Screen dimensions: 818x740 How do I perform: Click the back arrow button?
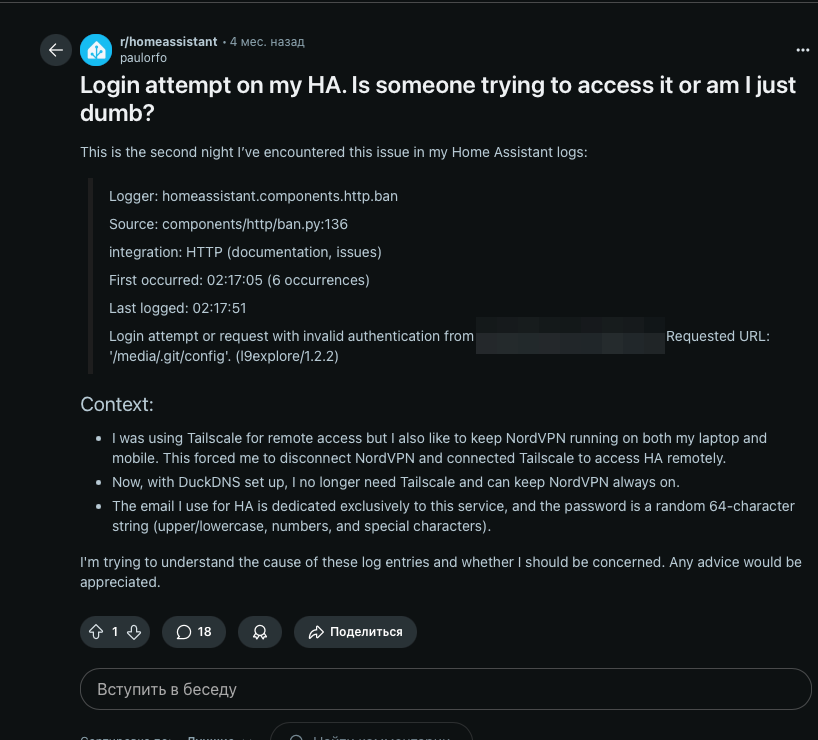point(56,50)
